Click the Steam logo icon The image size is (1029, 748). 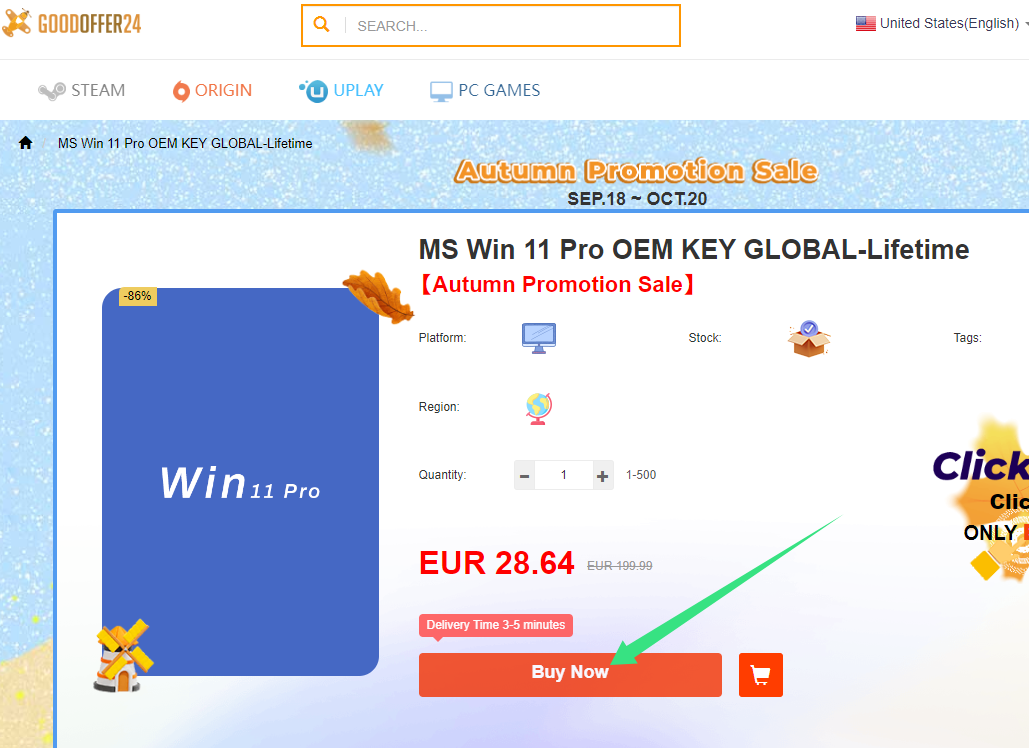pos(51,91)
